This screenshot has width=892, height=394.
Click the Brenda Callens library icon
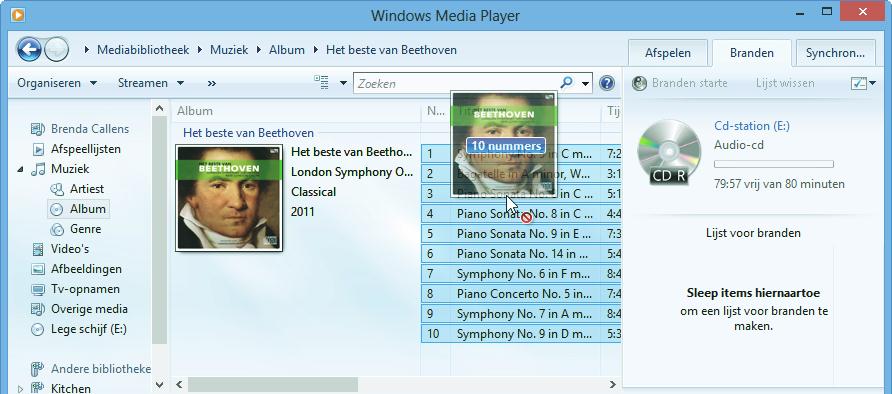pyautogui.click(x=38, y=129)
